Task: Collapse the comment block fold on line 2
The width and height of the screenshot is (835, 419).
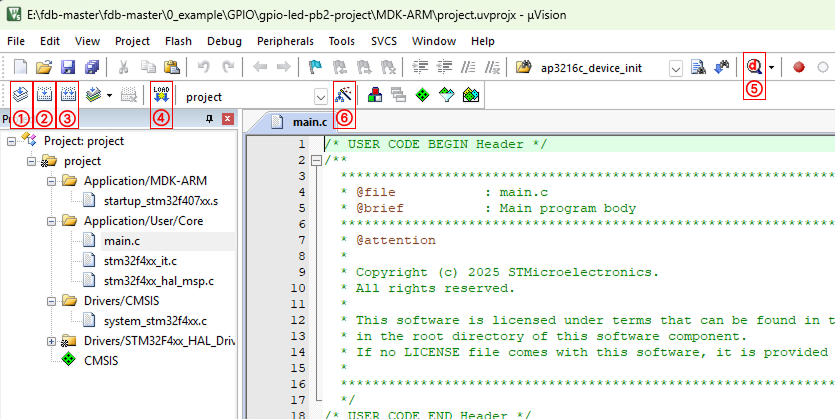Action: pos(316,160)
